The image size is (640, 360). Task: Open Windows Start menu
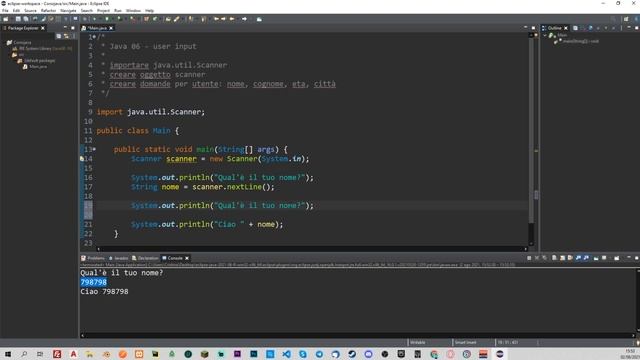(8, 354)
